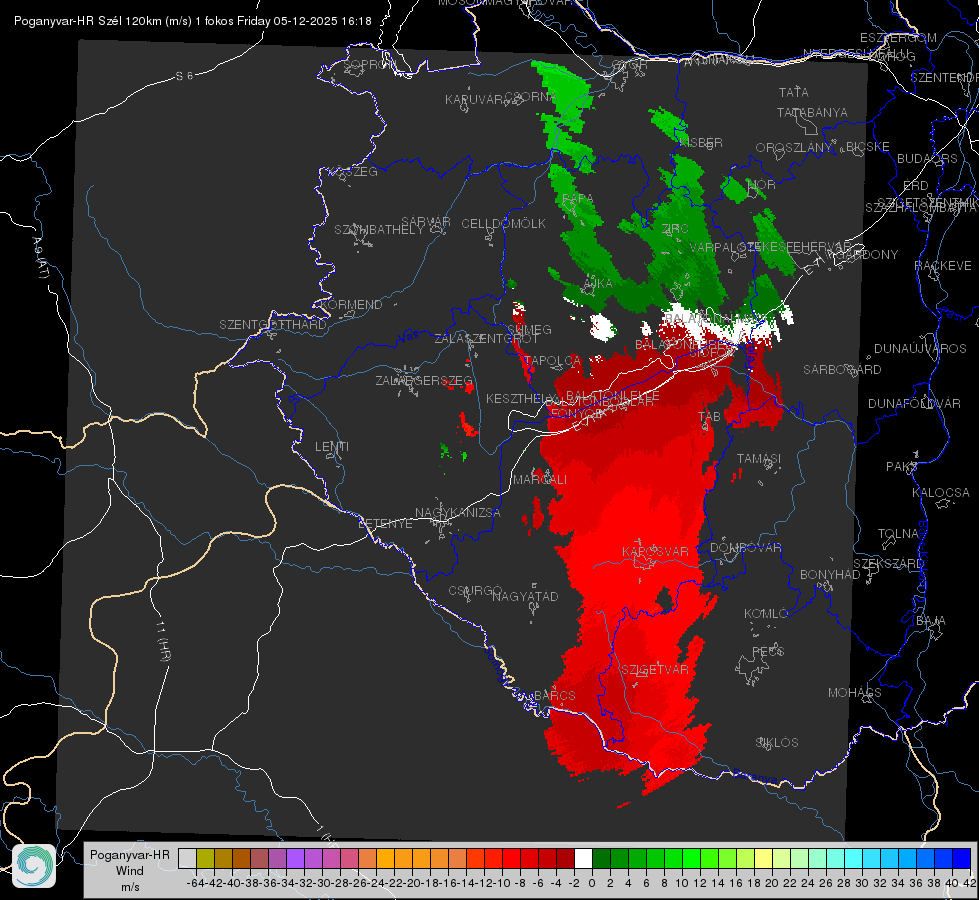Click the DOMBOVAR label
The width and height of the screenshot is (979, 900).
click(746, 548)
